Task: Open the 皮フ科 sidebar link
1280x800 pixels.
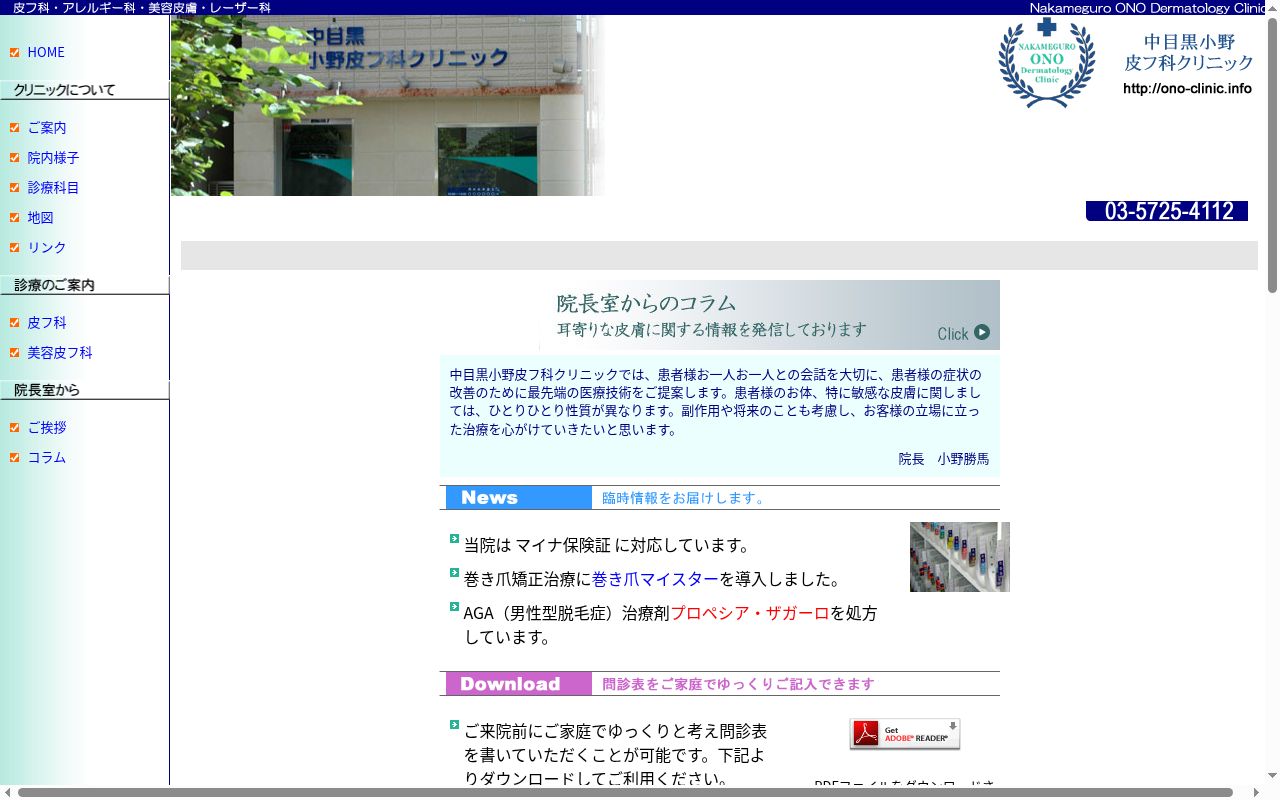Action: click(47, 323)
